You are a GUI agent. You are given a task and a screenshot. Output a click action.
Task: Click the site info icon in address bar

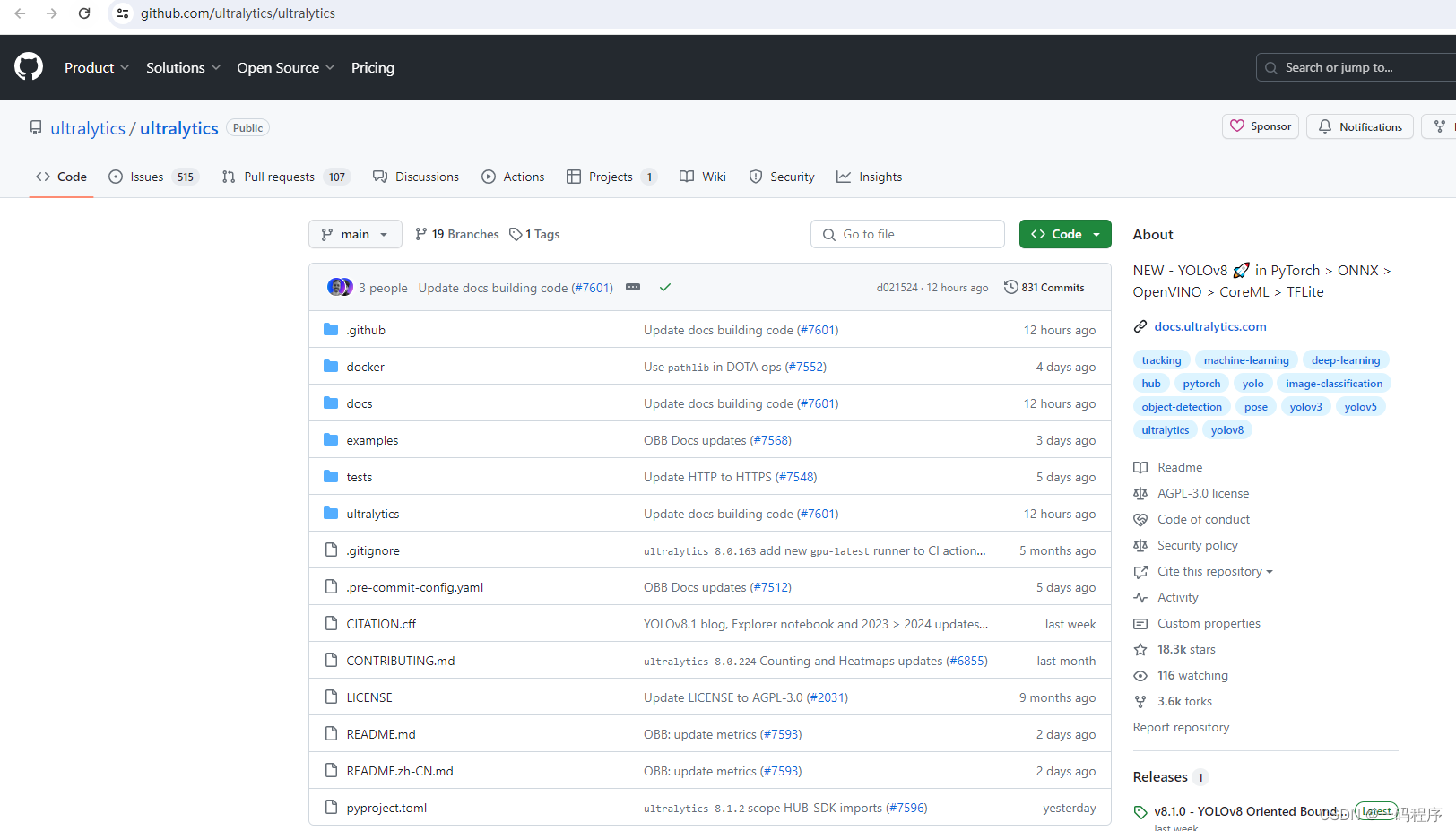[x=123, y=13]
